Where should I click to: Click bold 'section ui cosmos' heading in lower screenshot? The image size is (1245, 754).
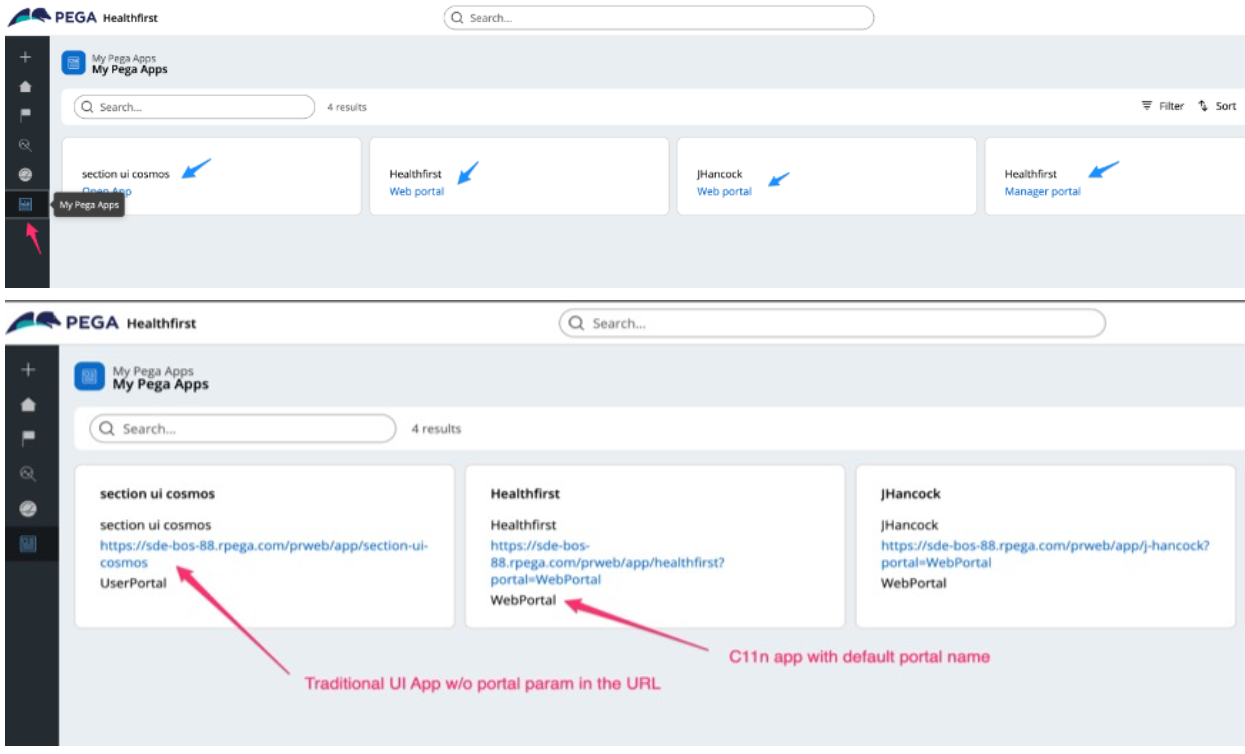[157, 494]
